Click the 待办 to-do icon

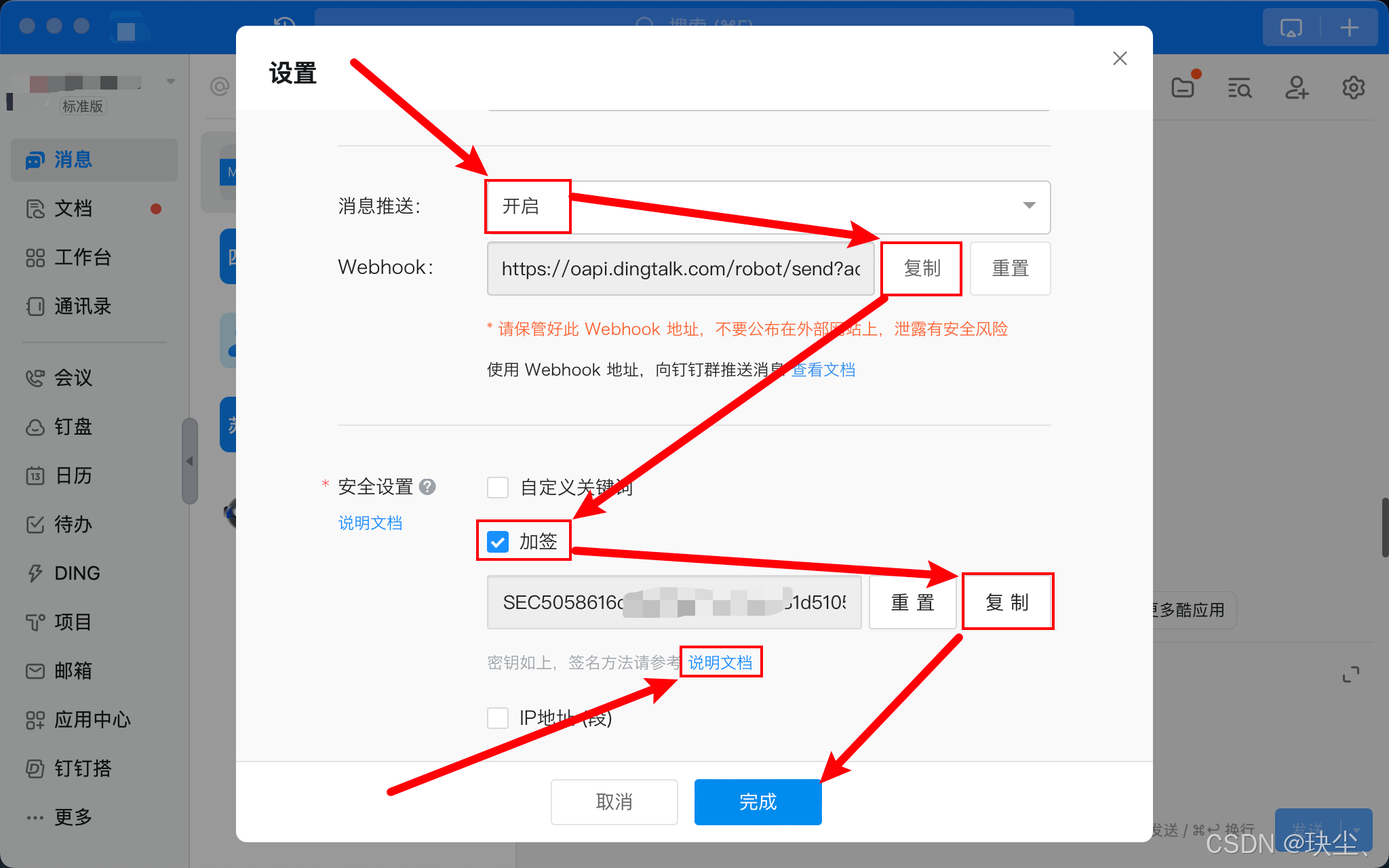pos(35,524)
